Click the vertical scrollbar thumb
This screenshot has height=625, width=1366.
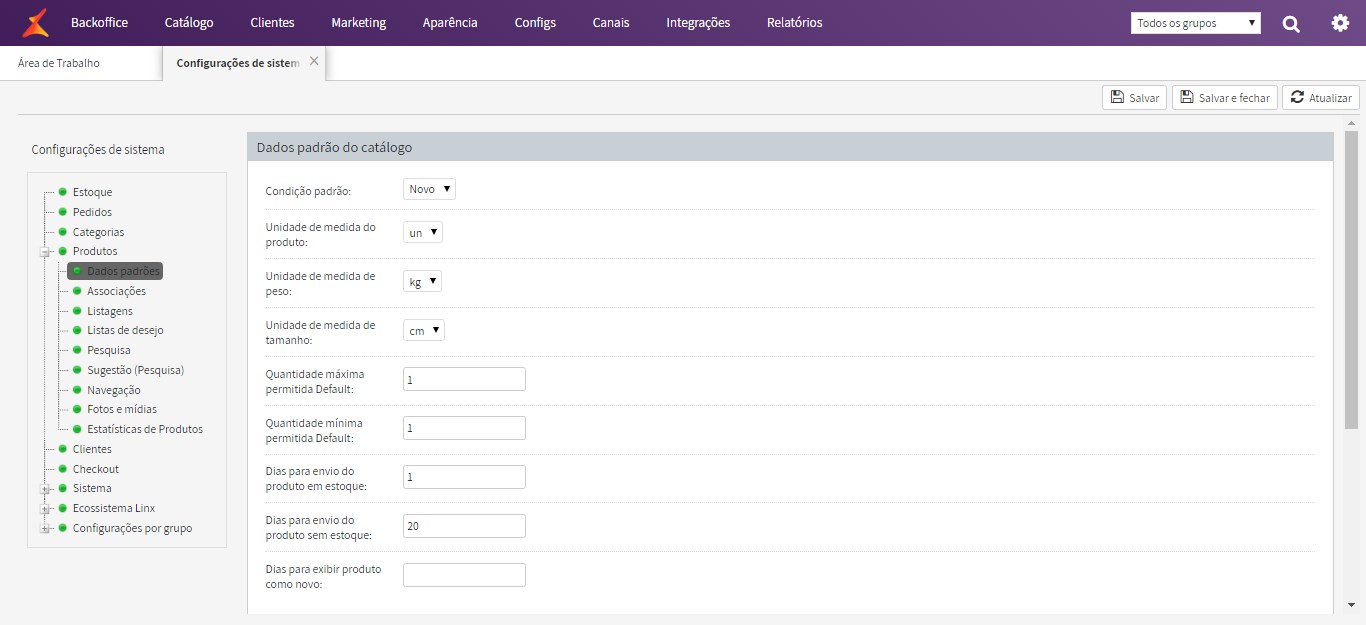coord(1351,280)
